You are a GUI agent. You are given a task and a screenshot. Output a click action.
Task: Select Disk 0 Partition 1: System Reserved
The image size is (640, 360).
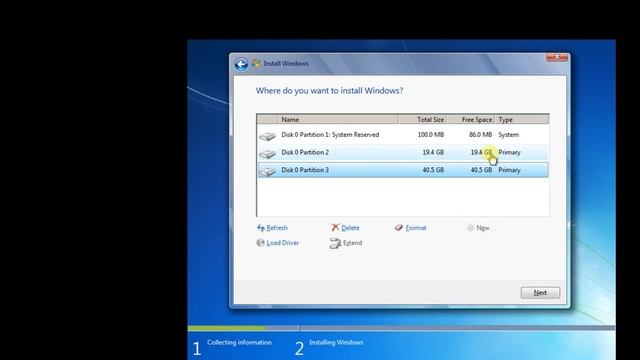(402, 135)
